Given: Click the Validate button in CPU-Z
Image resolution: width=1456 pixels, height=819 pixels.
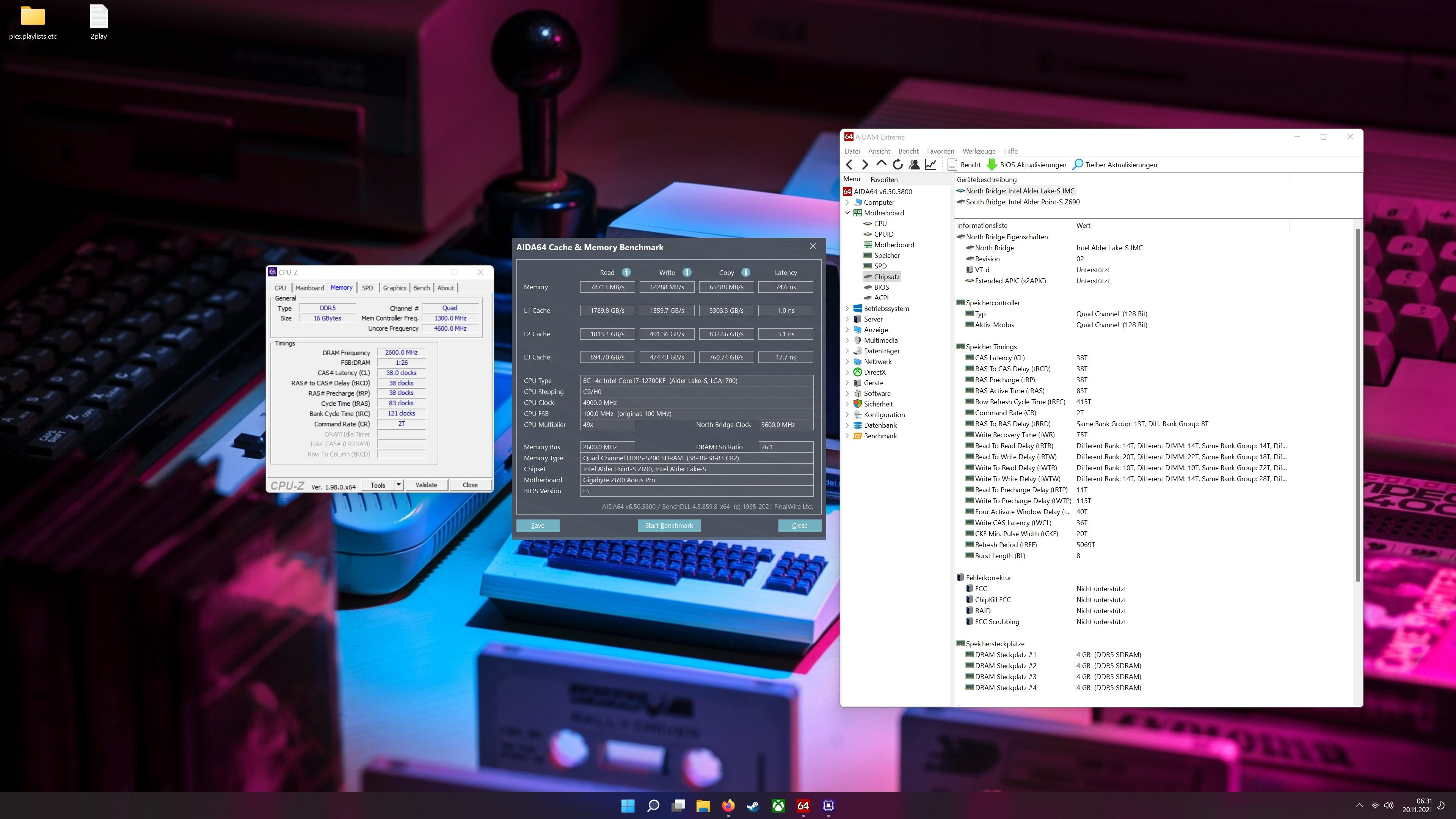Looking at the screenshot, I should pos(426,485).
